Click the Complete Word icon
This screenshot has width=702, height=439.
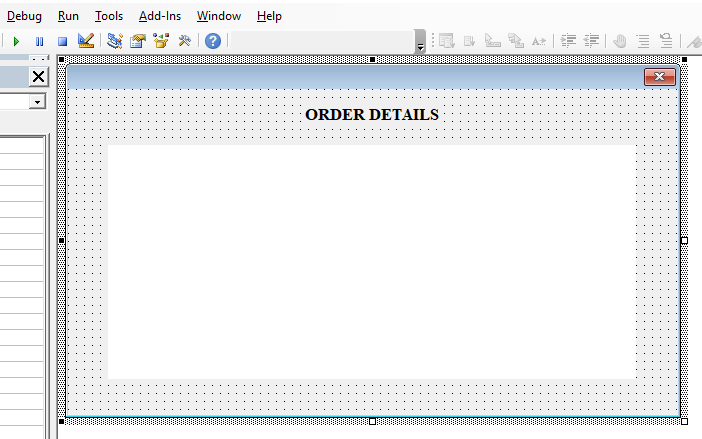[539, 42]
